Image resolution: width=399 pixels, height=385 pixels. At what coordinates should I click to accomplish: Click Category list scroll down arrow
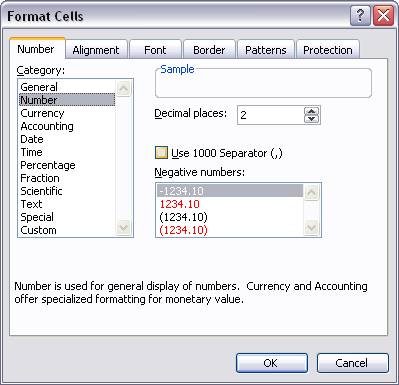[124, 228]
